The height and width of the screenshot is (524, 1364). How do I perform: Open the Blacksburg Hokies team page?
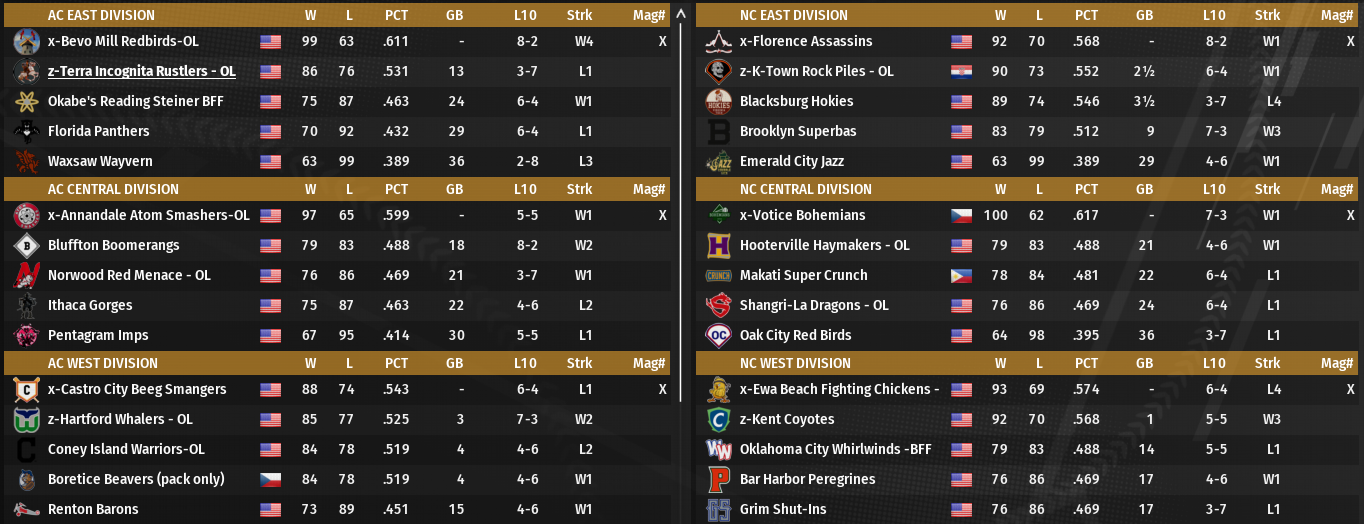796,102
